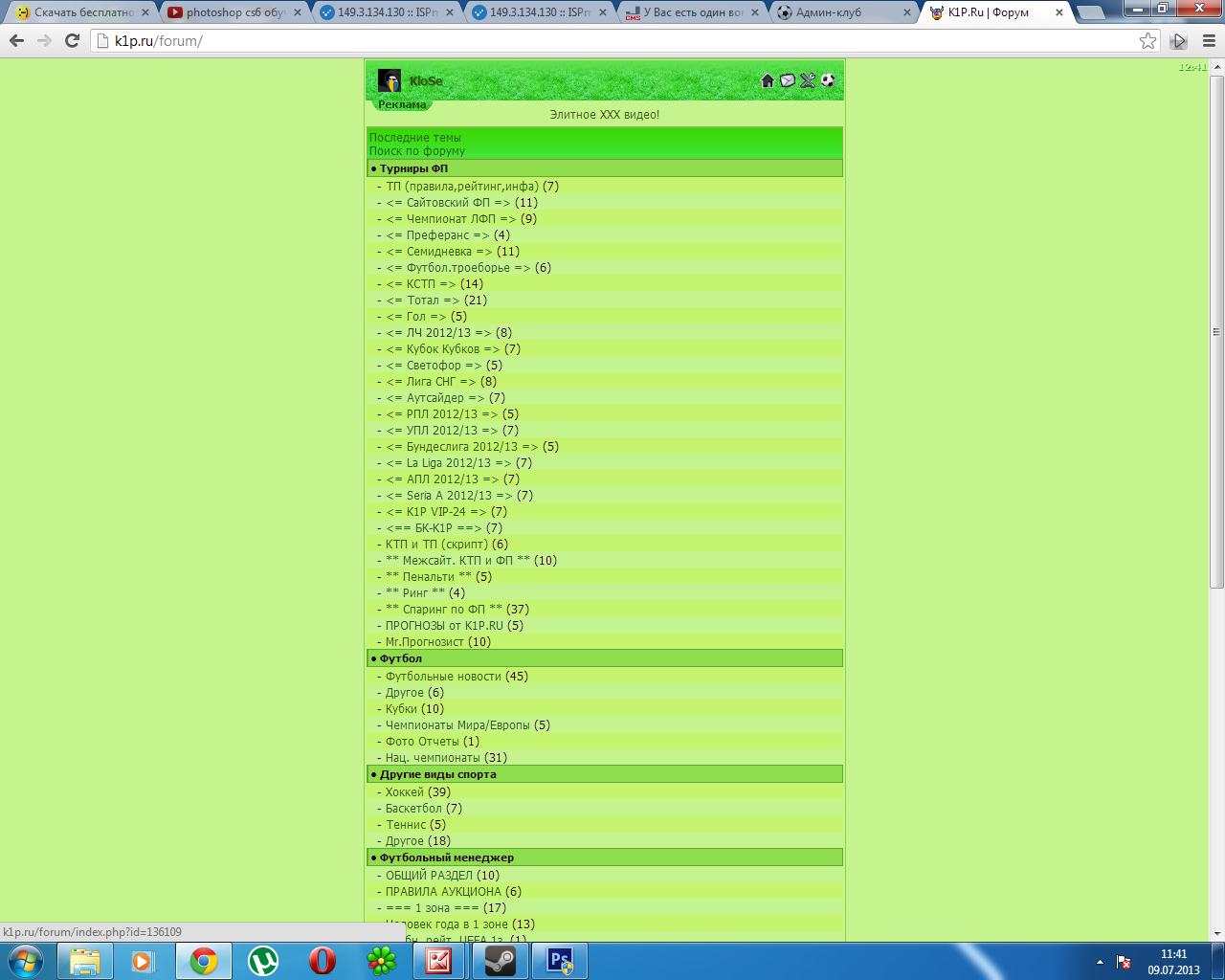1225x980 pixels.
Task: Switch to the second 149.3.134.130 ISPmanager tab
Action: pos(540,12)
